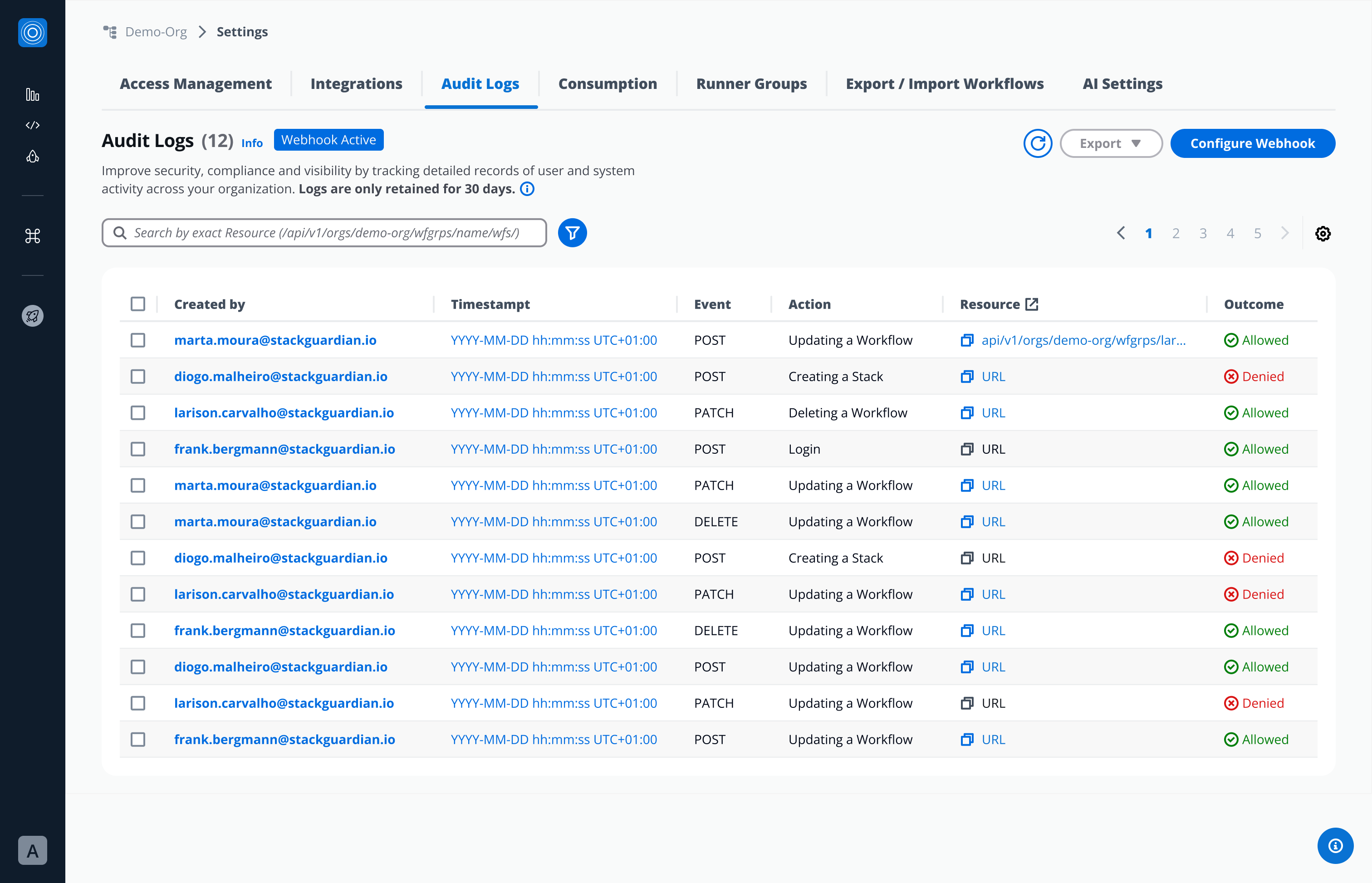Open the Demo-Org breadcrumb link
Viewport: 1372px width, 883px height.
pyautogui.click(x=156, y=32)
